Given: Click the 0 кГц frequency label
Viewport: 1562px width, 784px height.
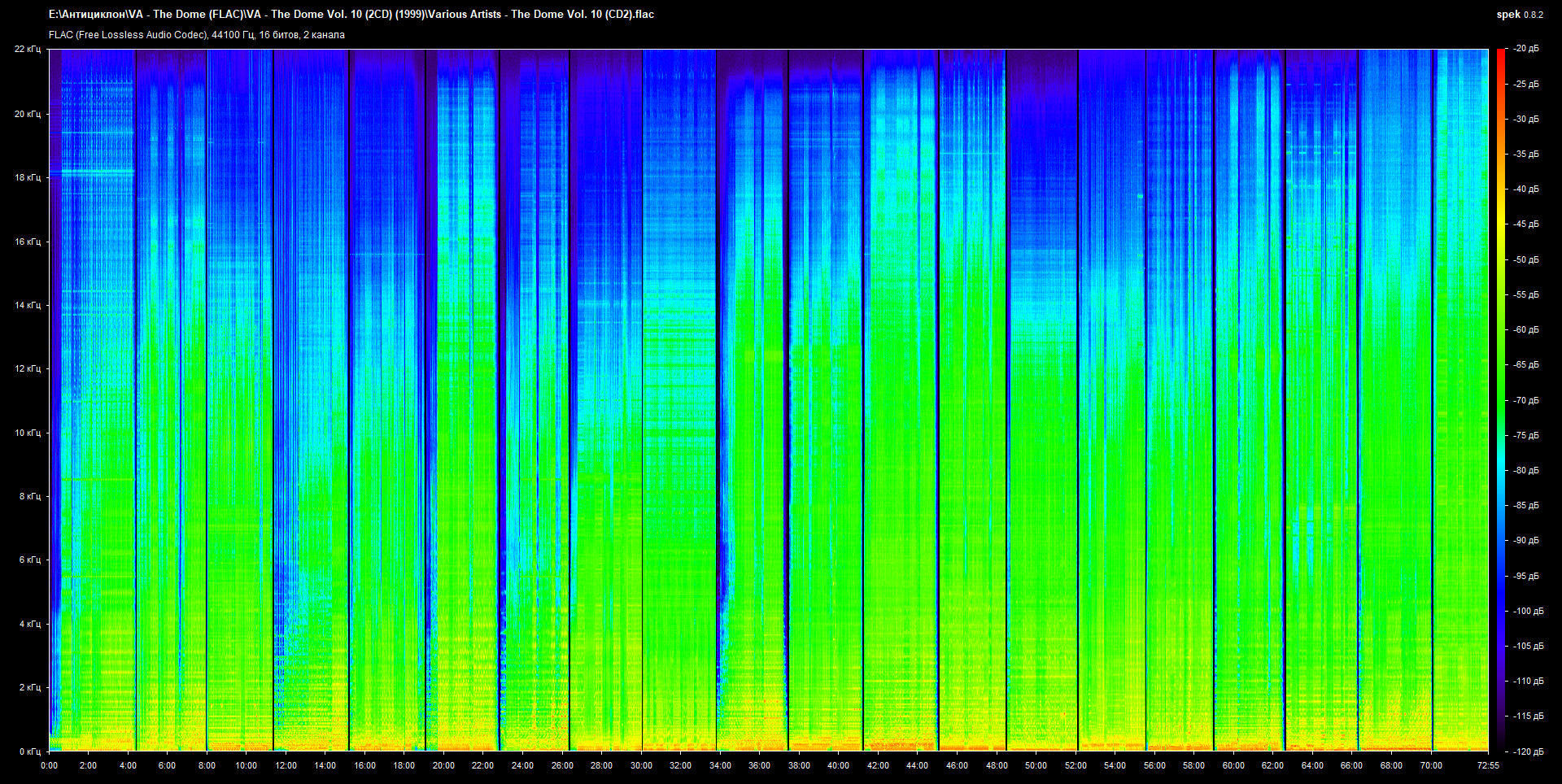Looking at the screenshot, I should 30,751.
